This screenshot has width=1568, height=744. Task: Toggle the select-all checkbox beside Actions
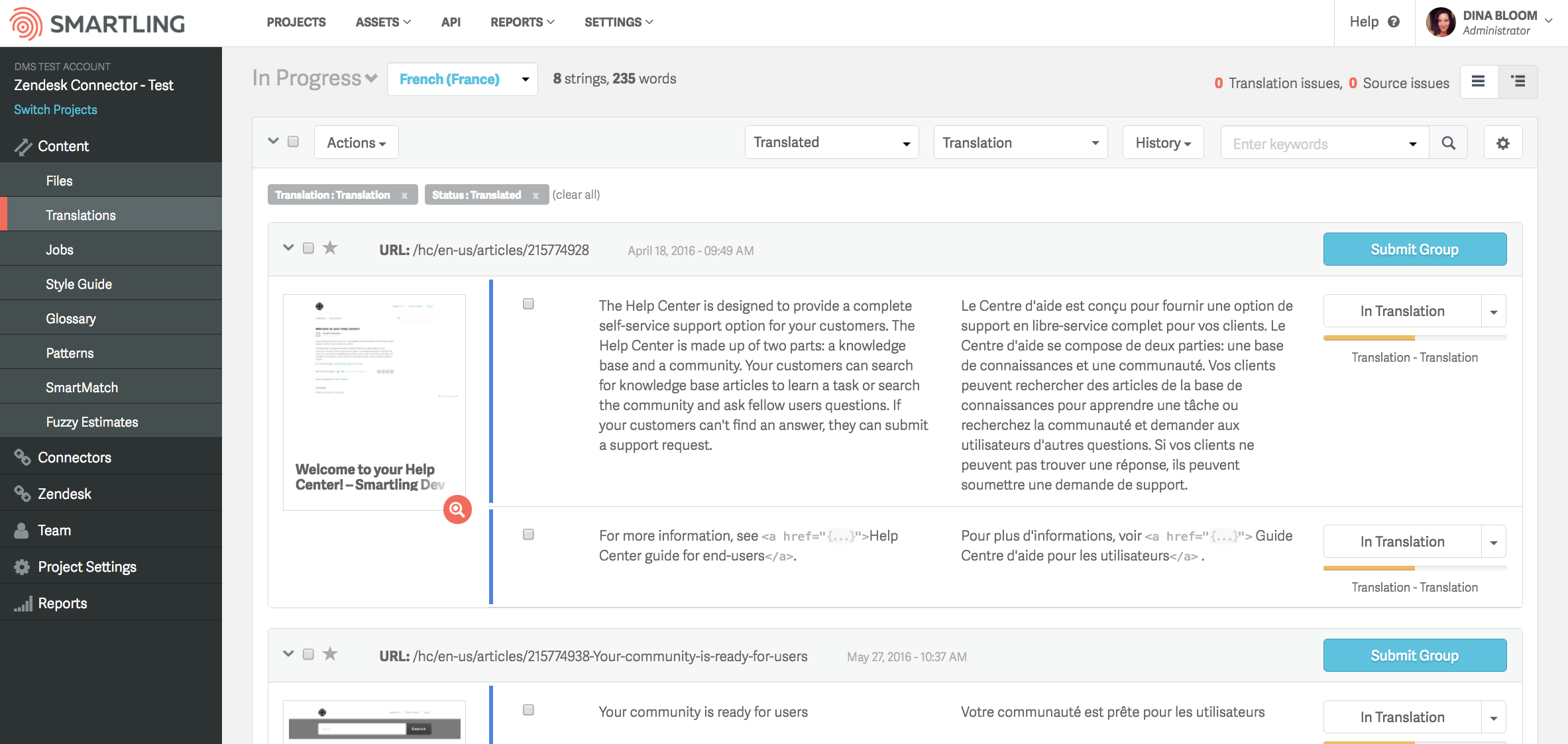(293, 142)
